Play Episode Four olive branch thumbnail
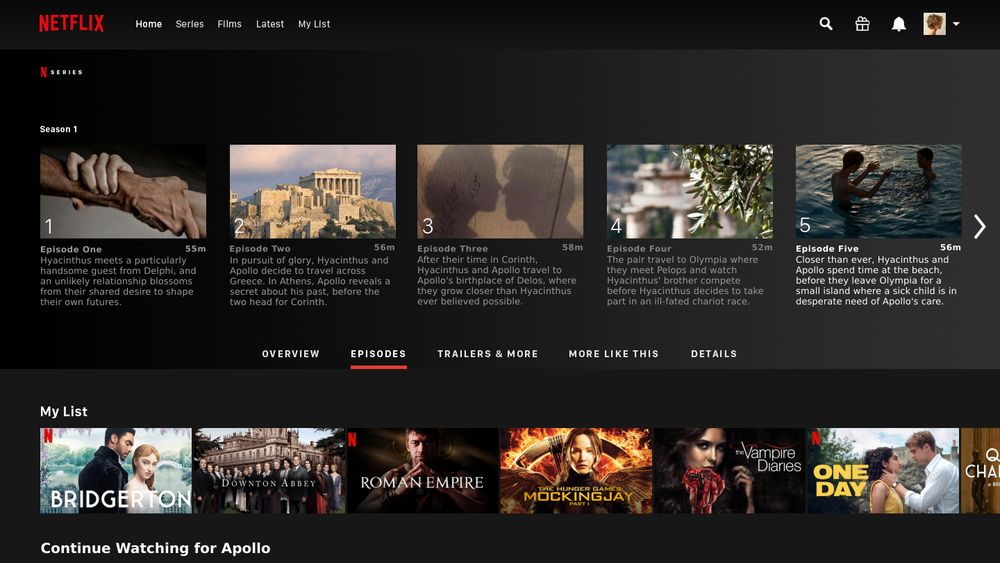The image size is (1000, 563). 689,191
